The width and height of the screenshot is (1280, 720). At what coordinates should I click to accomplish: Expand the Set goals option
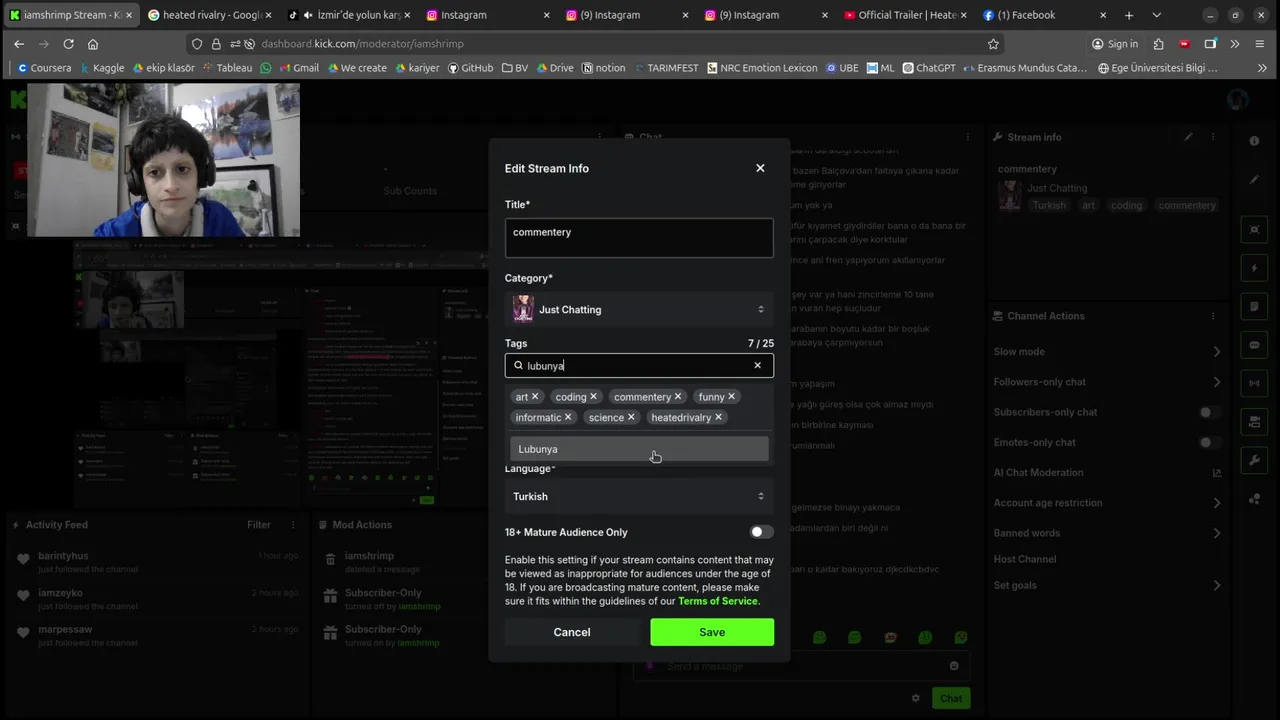1107,585
